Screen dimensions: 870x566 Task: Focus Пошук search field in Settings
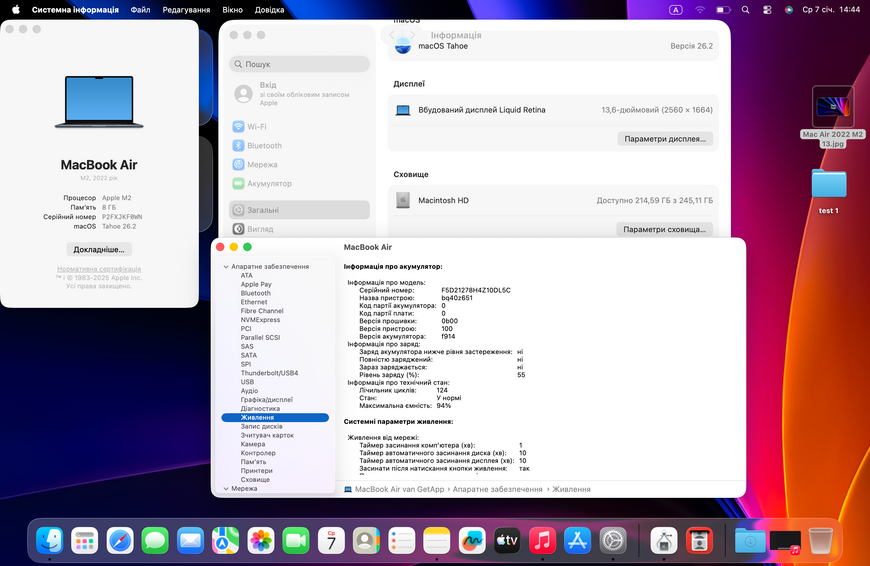[x=300, y=64]
